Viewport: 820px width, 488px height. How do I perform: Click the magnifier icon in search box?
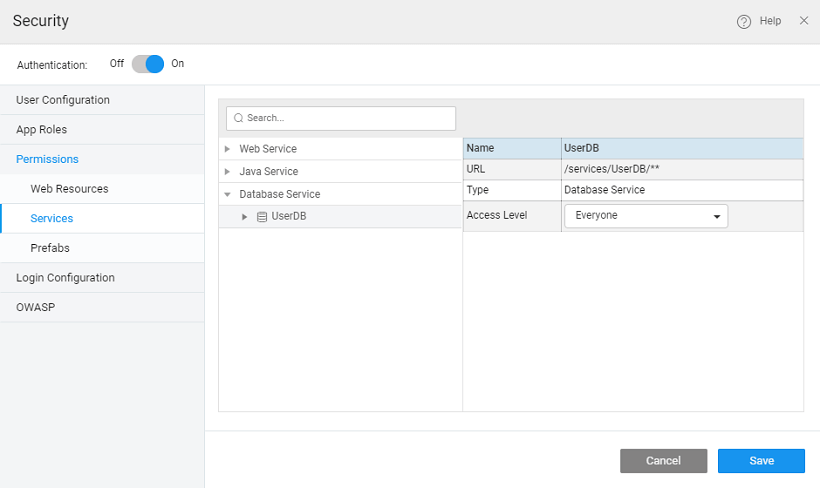click(x=239, y=118)
